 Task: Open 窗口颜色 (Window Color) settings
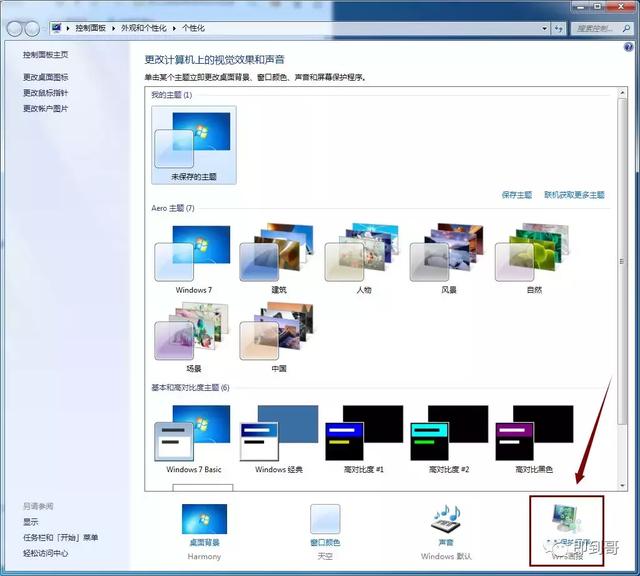325,520
